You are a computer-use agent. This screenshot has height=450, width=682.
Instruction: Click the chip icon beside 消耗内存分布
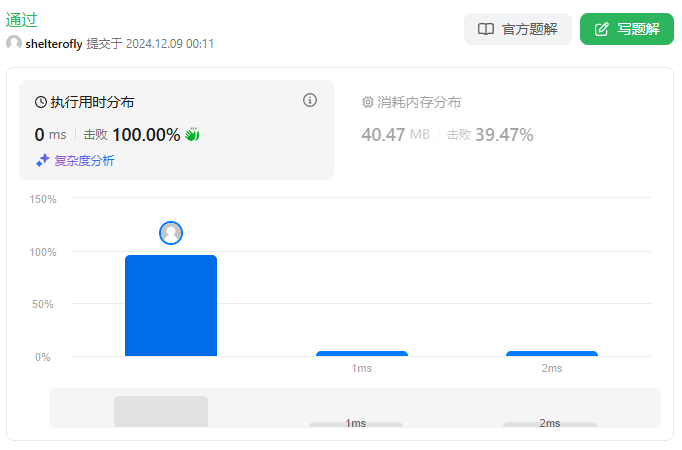pyautogui.click(x=368, y=102)
